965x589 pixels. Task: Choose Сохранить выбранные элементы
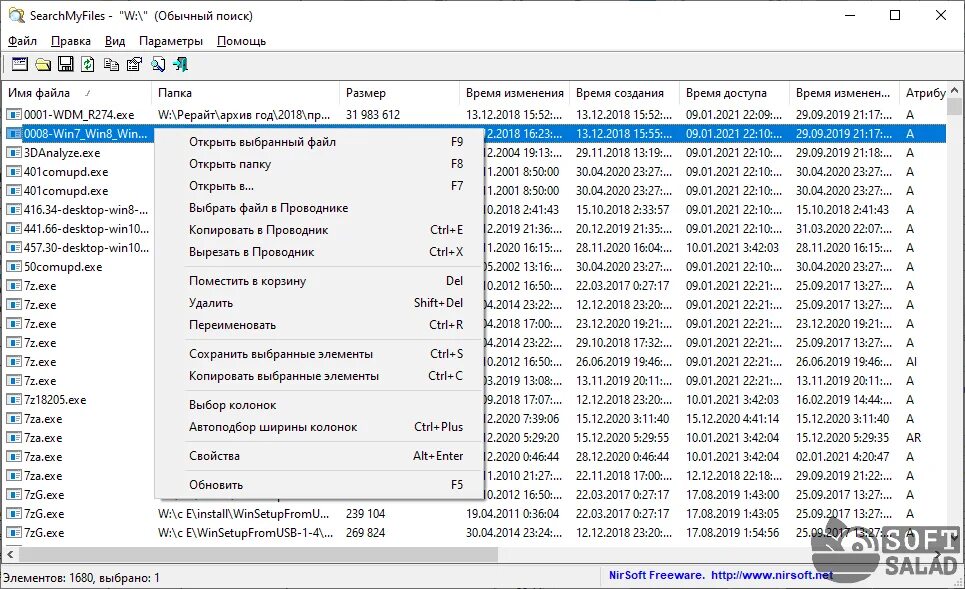coord(318,354)
